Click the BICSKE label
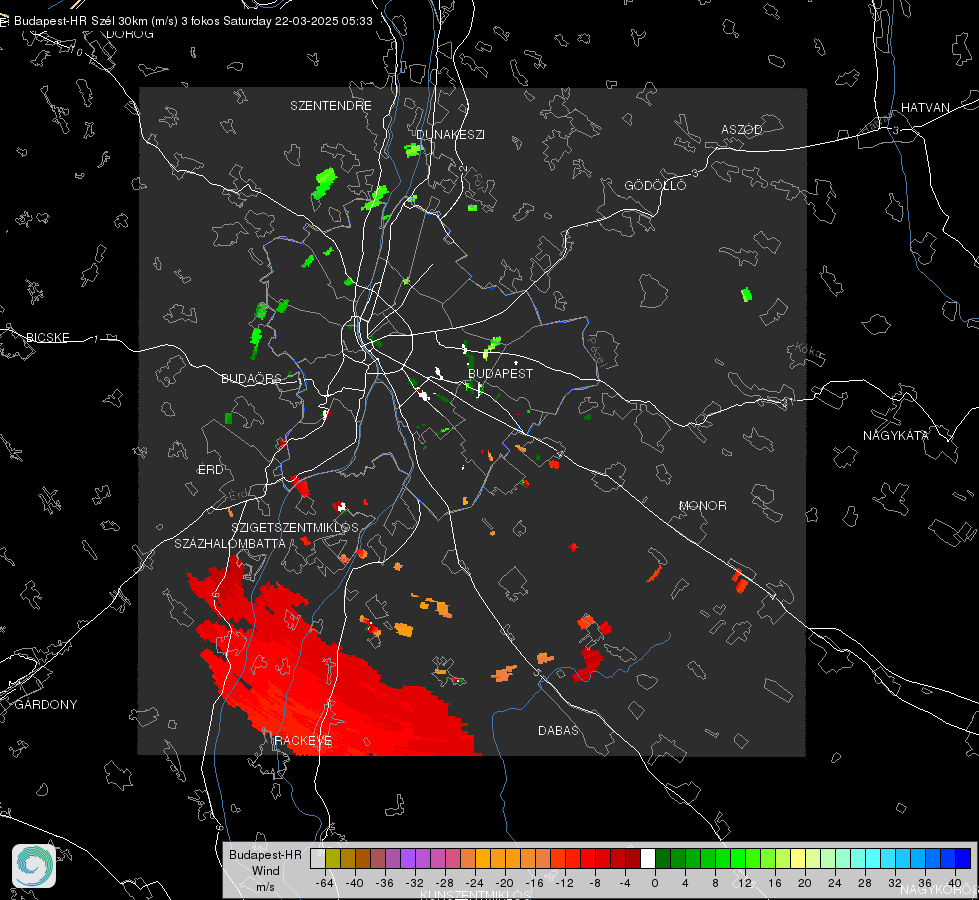This screenshot has width=979, height=900. click(47, 338)
